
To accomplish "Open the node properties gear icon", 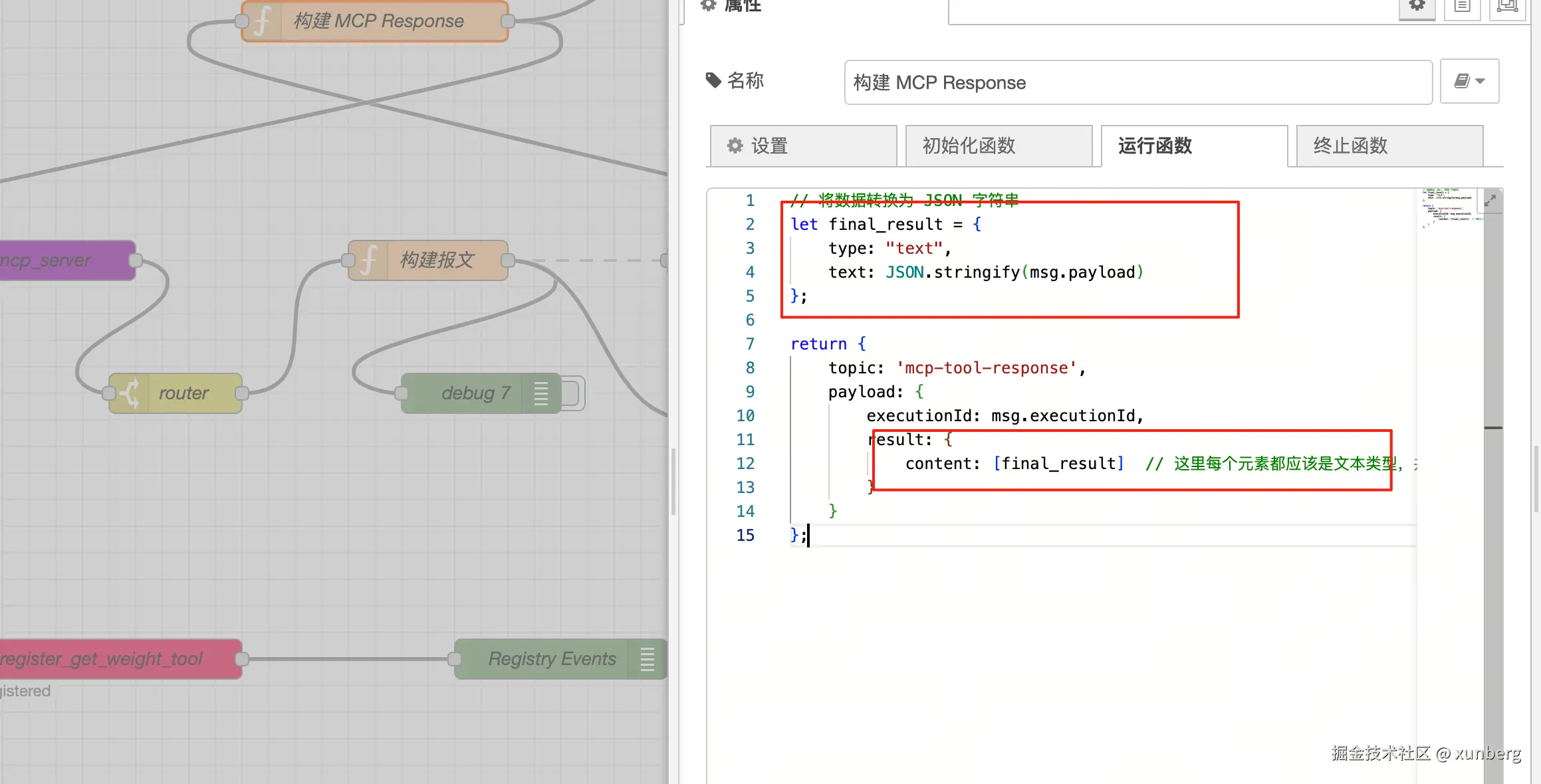I will pyautogui.click(x=1417, y=7).
